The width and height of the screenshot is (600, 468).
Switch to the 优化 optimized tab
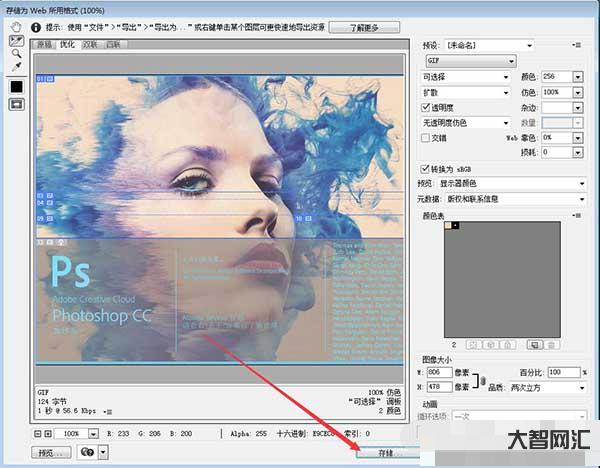point(67,44)
